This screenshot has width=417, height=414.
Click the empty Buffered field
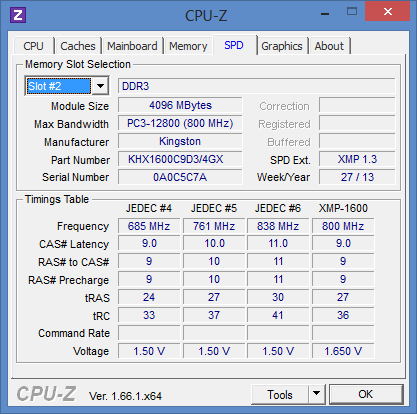pos(357,141)
